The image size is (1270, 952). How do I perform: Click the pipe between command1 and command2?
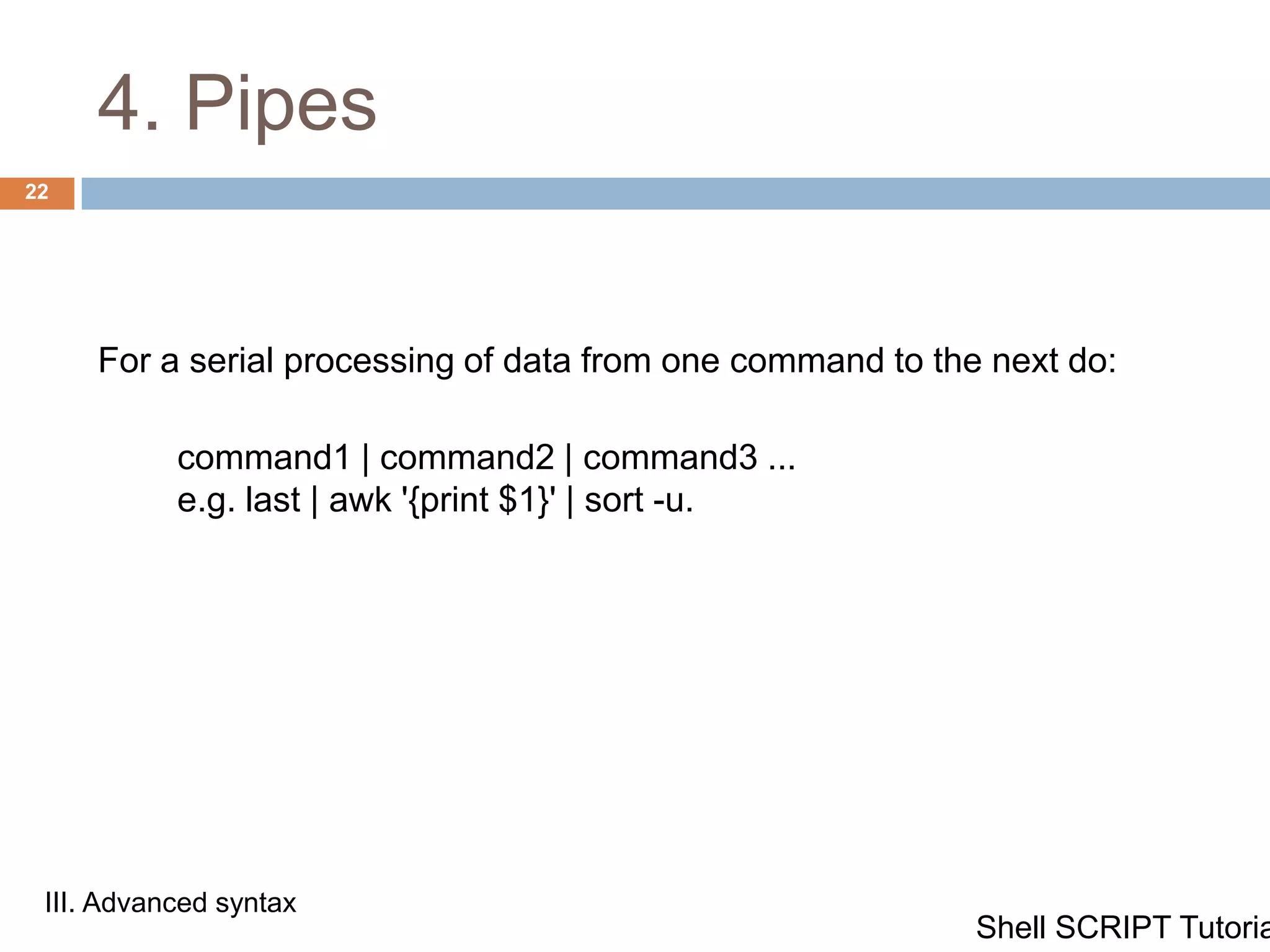(x=366, y=459)
